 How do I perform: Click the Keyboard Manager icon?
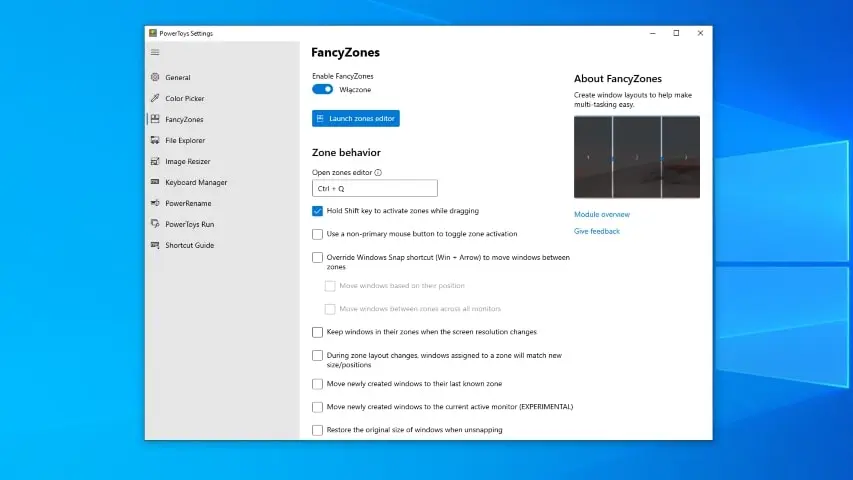[155, 182]
